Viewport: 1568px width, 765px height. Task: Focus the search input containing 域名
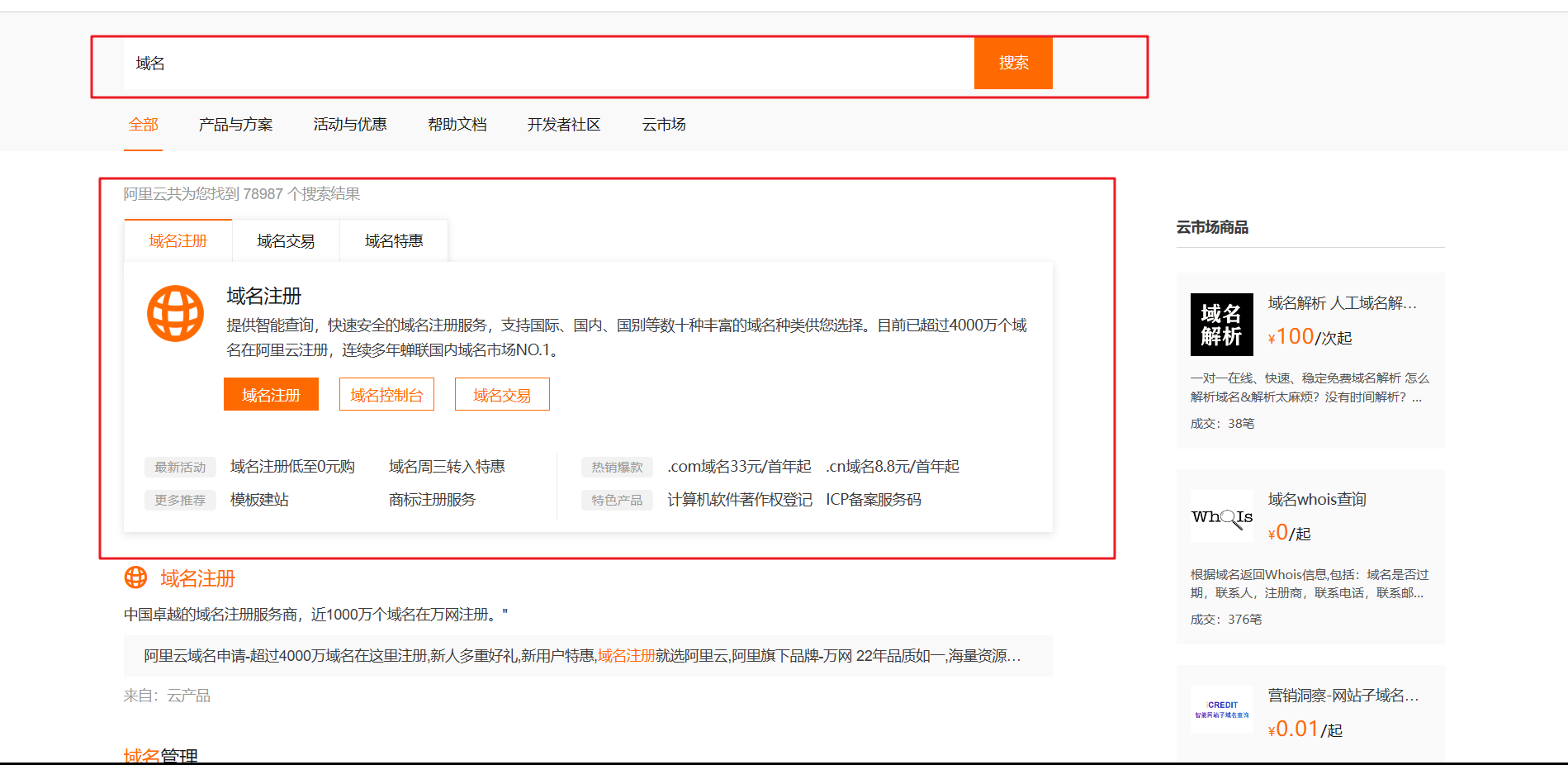548,63
